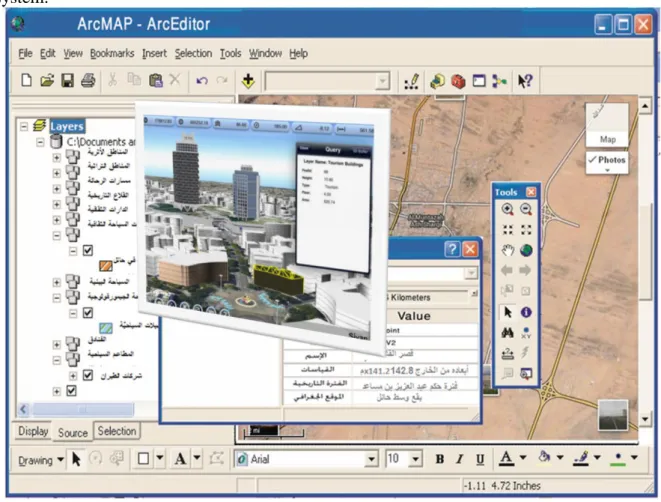
Task: Click the street photo thumbnail on map
Action: tap(613, 415)
